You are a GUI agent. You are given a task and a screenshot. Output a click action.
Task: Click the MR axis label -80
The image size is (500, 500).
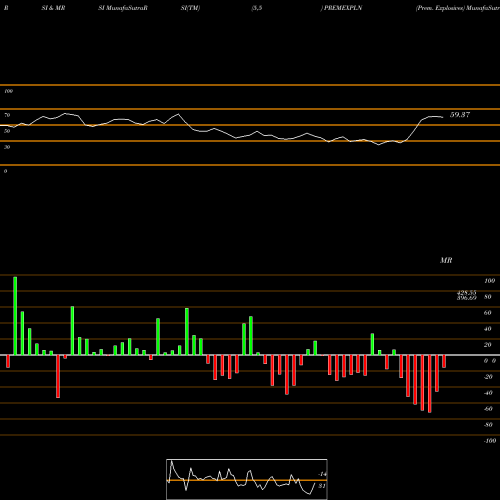pyautogui.click(x=488, y=425)
